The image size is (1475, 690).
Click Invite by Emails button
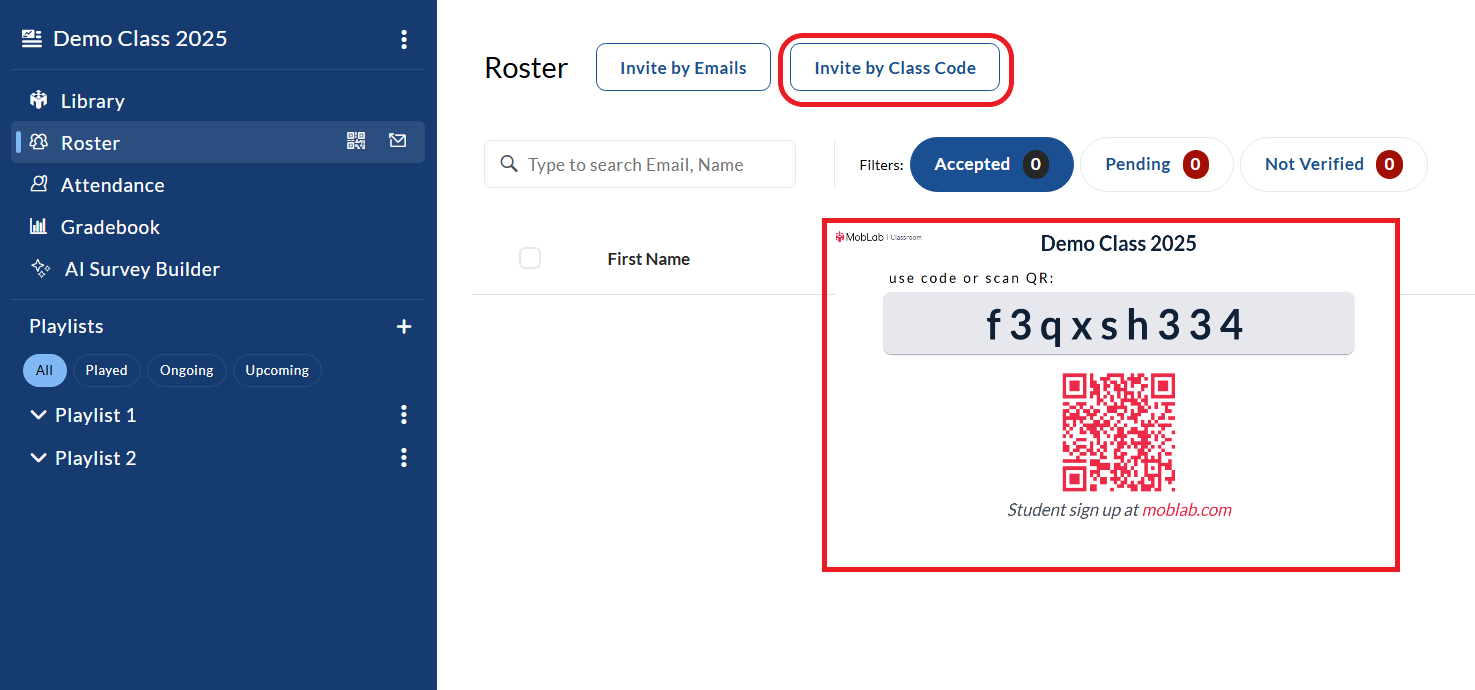click(683, 68)
